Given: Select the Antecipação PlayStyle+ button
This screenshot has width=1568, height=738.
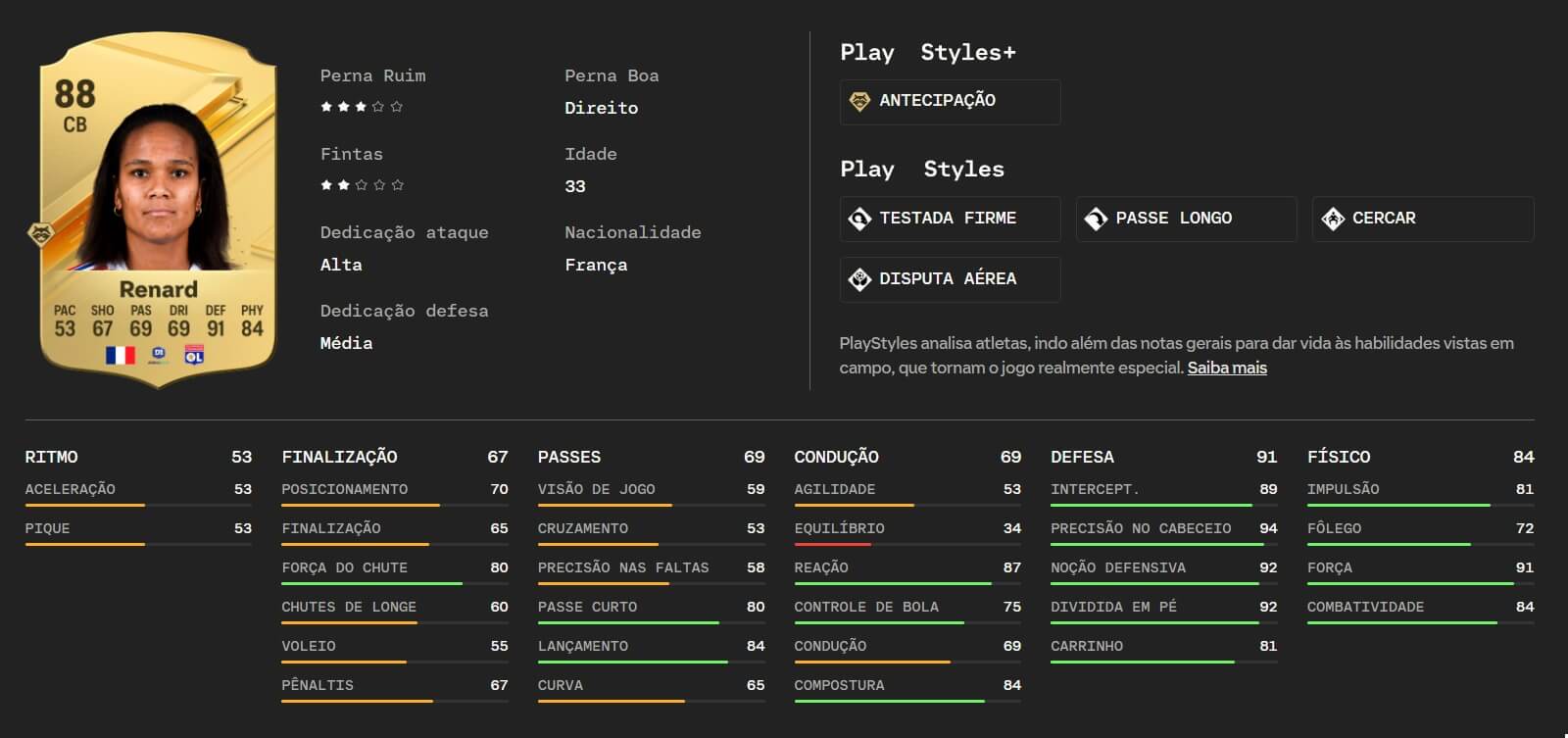Looking at the screenshot, I should click(951, 102).
